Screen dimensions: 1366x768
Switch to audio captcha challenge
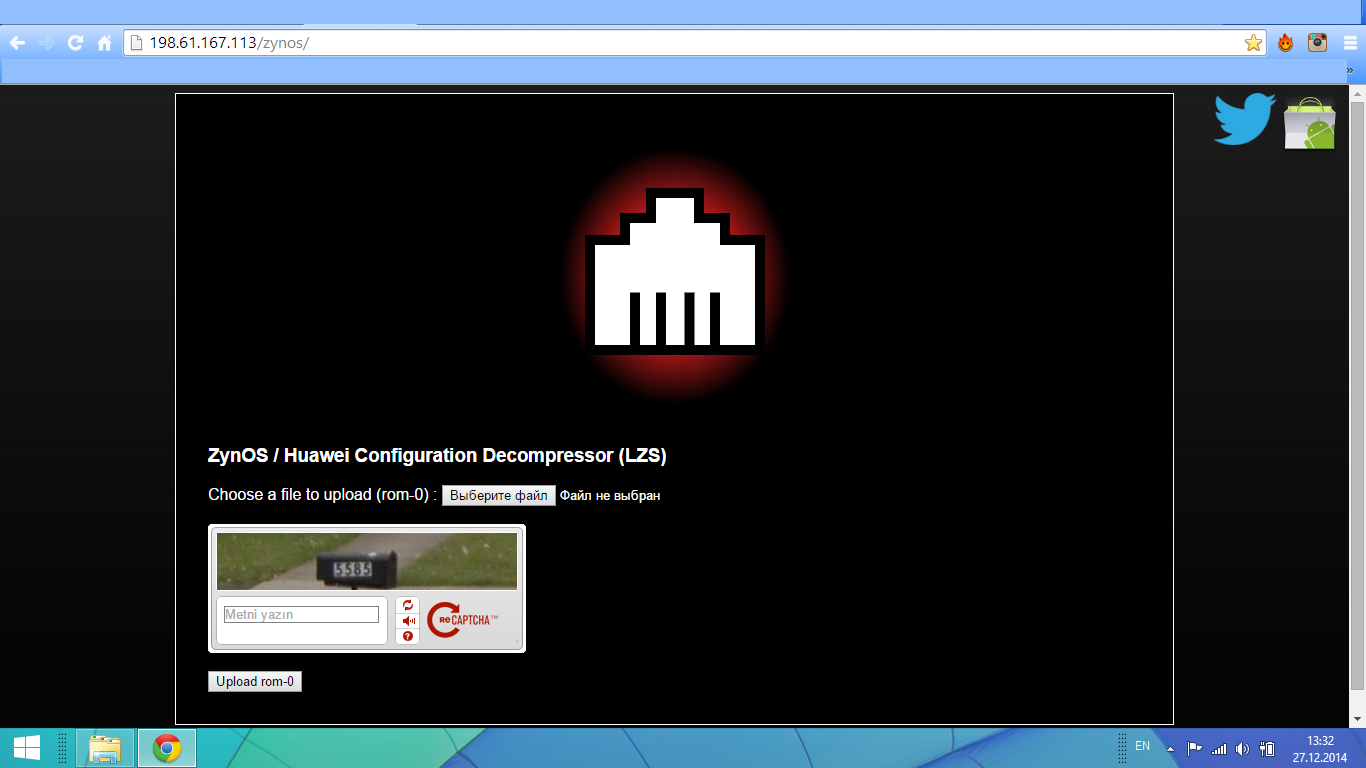[x=408, y=621]
